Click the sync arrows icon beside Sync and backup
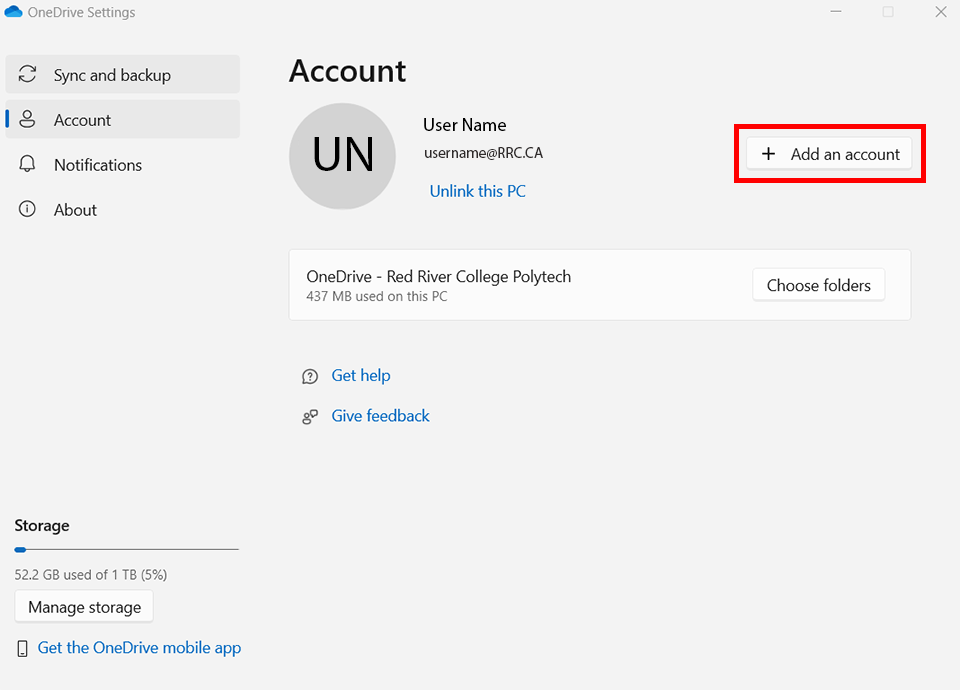Viewport: 960px width, 690px height. (x=28, y=74)
